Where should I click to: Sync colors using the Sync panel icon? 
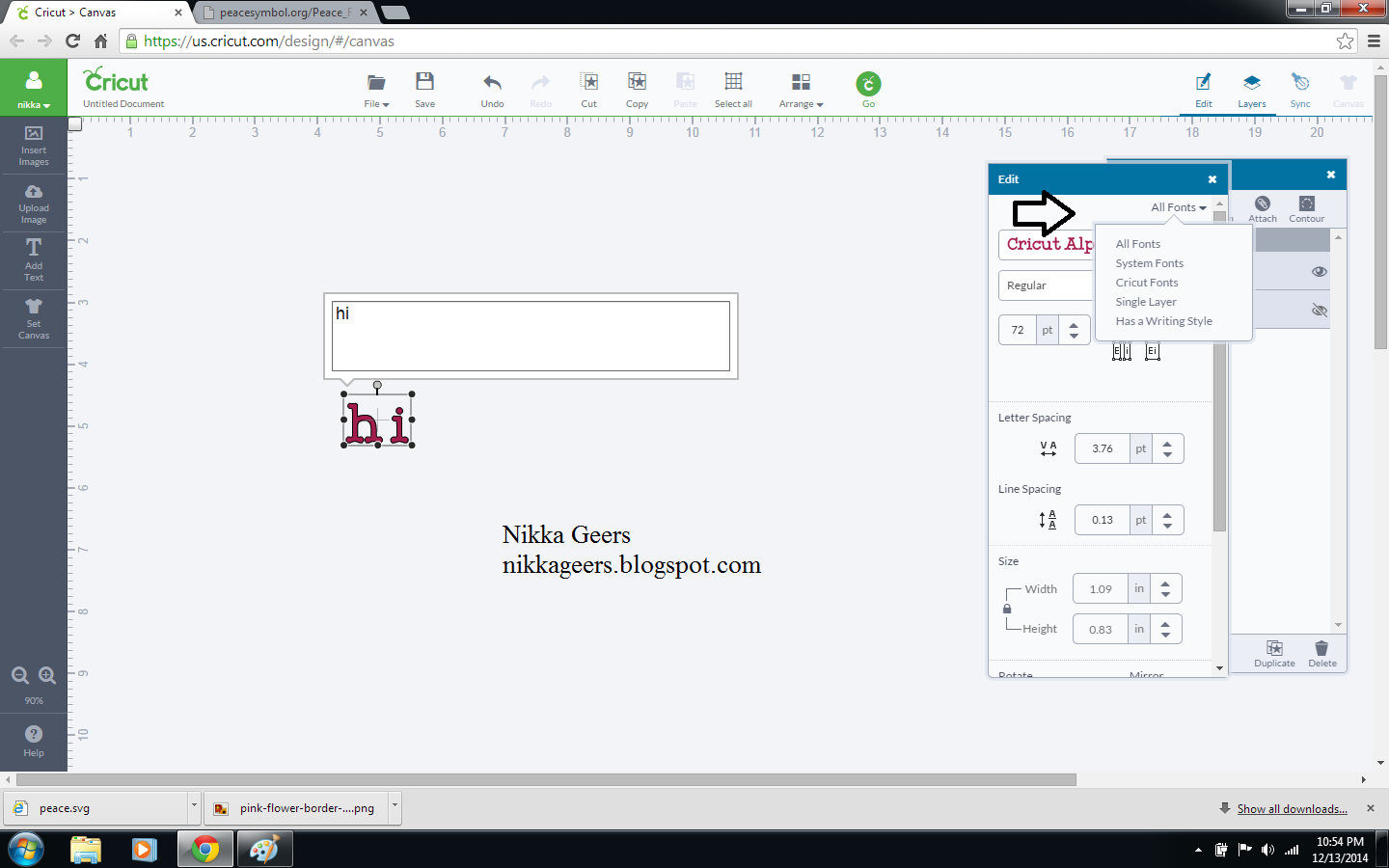1300,89
